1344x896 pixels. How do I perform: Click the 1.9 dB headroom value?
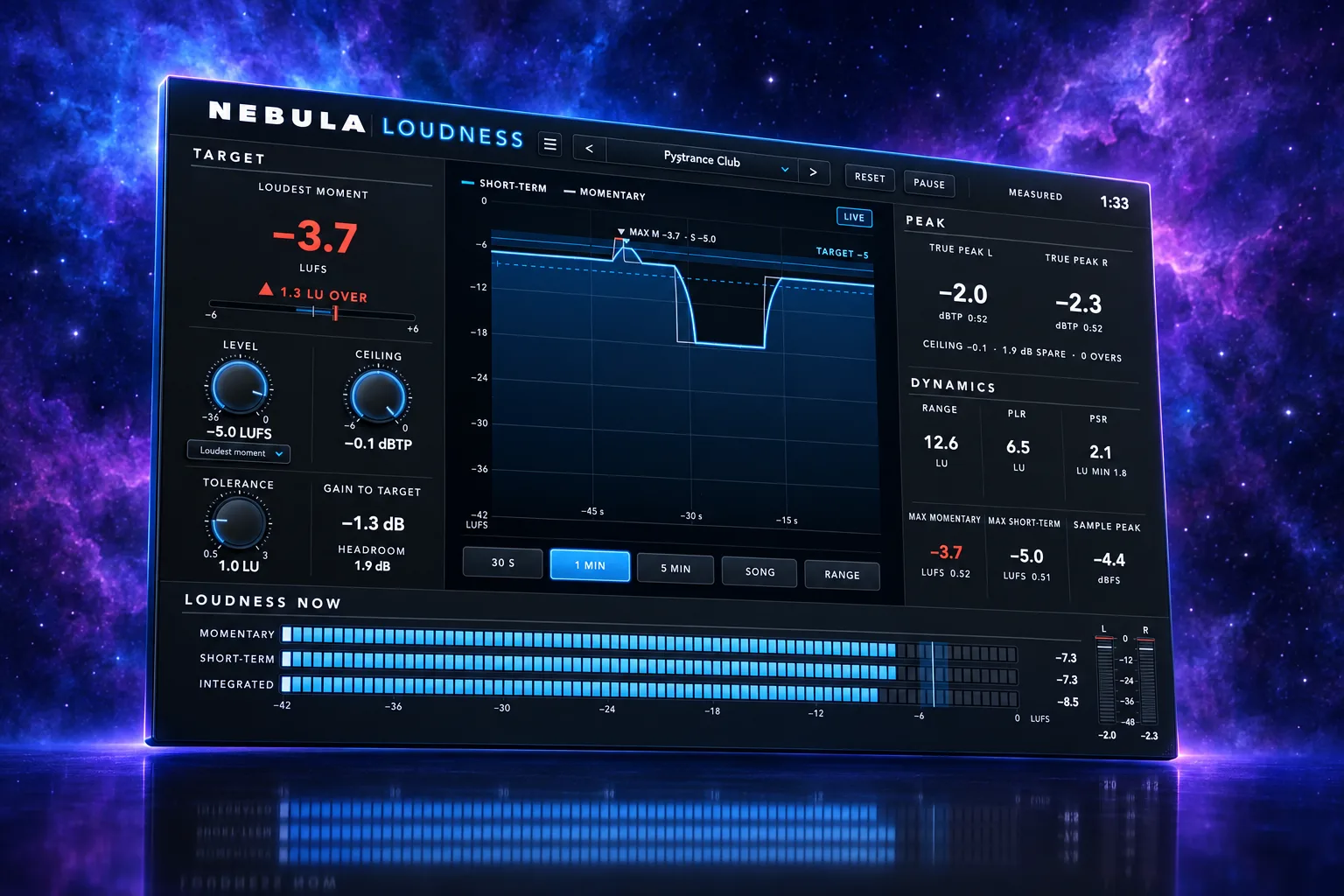[372, 566]
